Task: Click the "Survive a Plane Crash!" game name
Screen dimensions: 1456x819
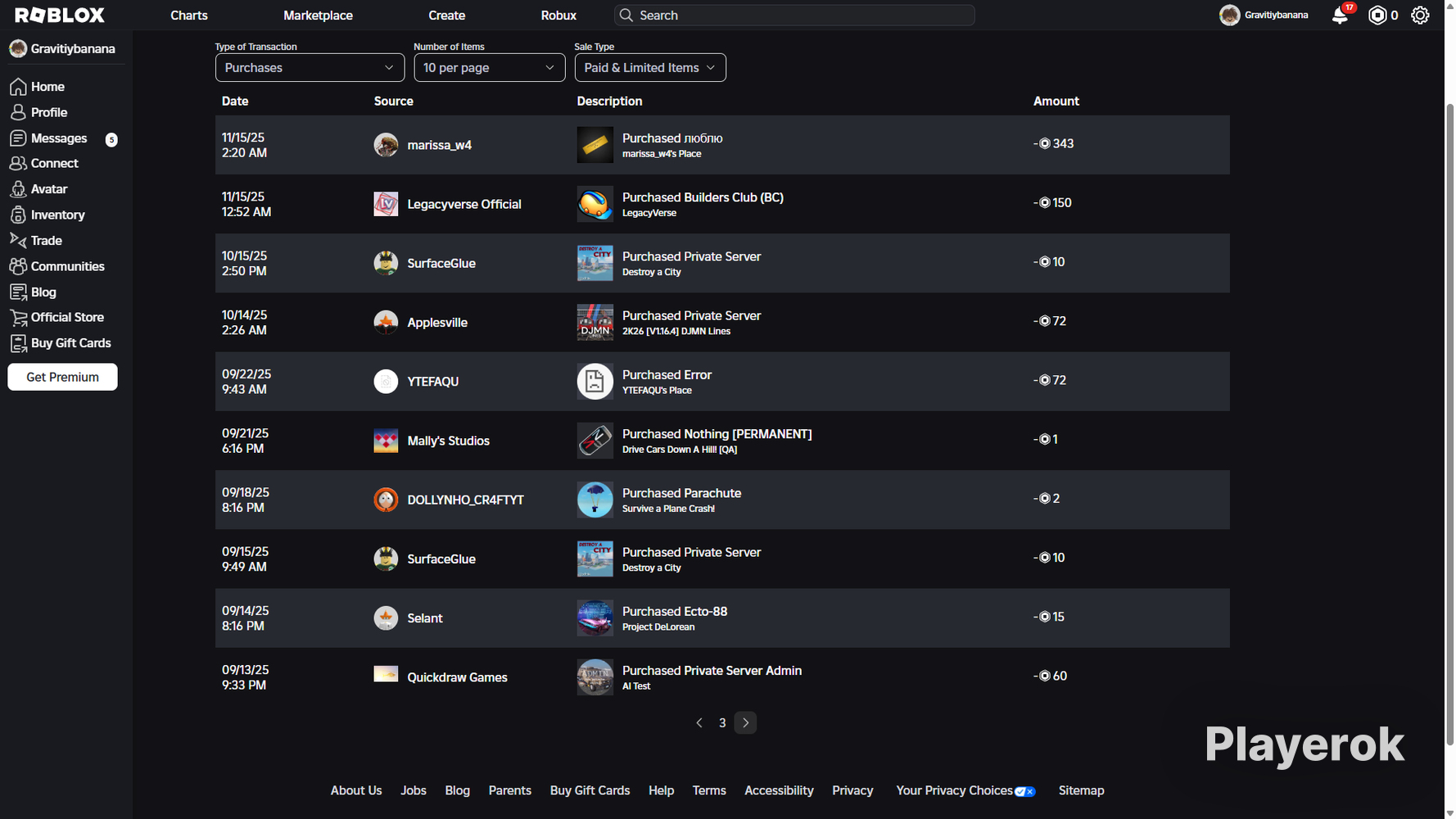Action: point(668,509)
